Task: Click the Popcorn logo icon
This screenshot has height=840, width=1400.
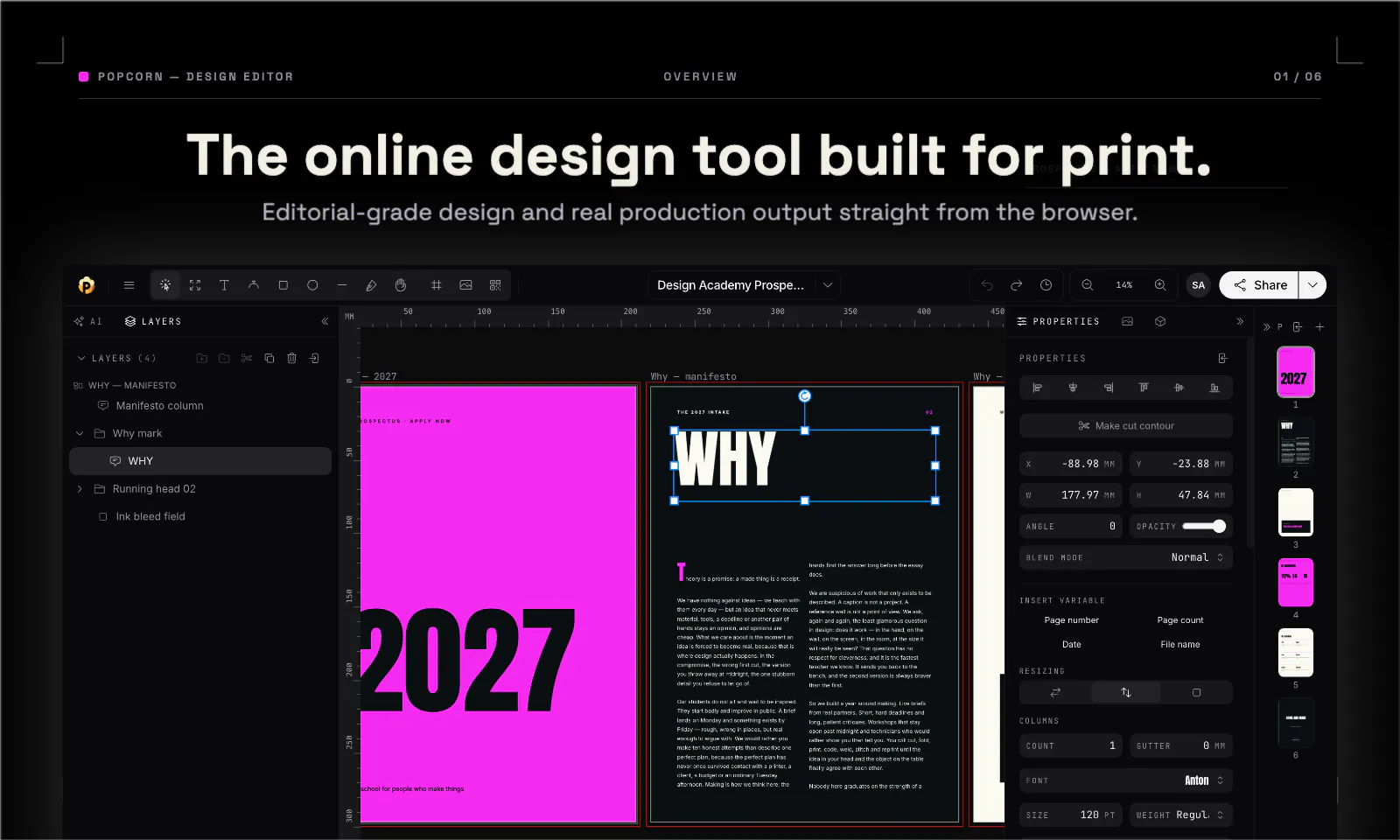Action: click(86, 285)
